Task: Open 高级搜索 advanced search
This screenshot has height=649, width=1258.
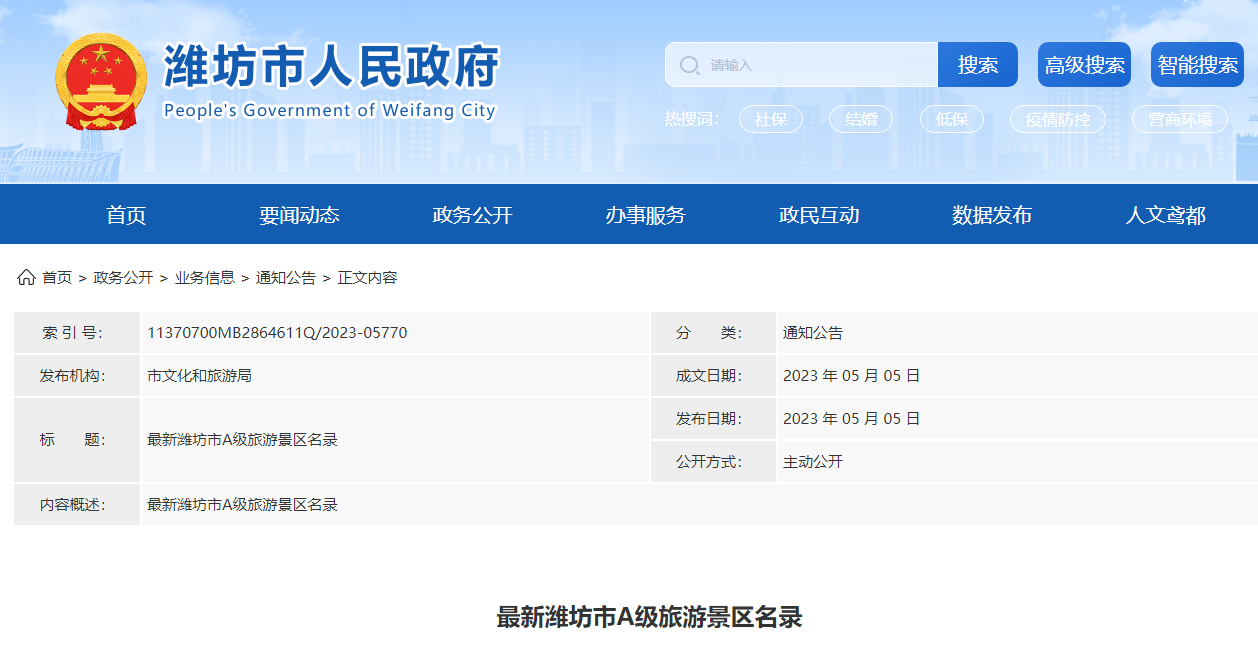Action: click(1084, 65)
